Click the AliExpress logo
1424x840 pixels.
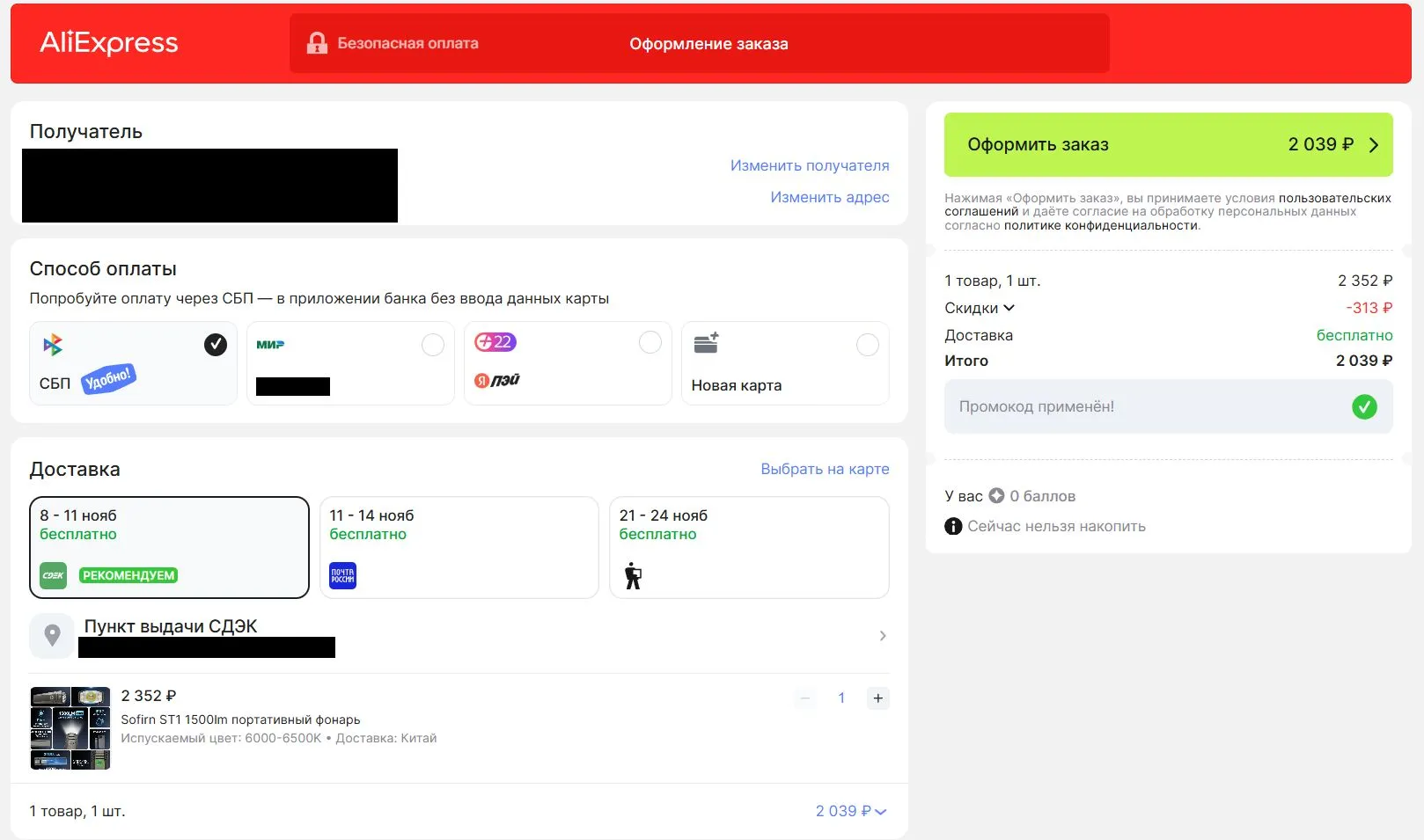(109, 43)
